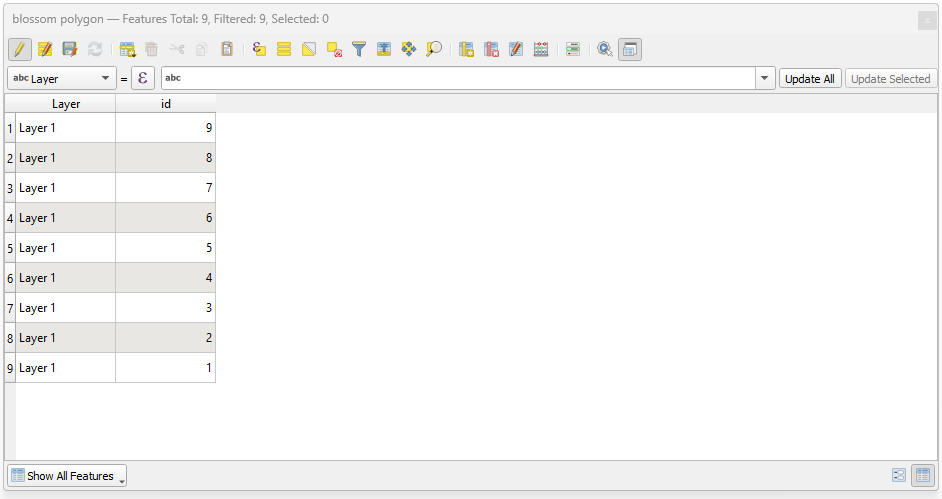
Task: Click the Add feature icon
Action: [127, 49]
